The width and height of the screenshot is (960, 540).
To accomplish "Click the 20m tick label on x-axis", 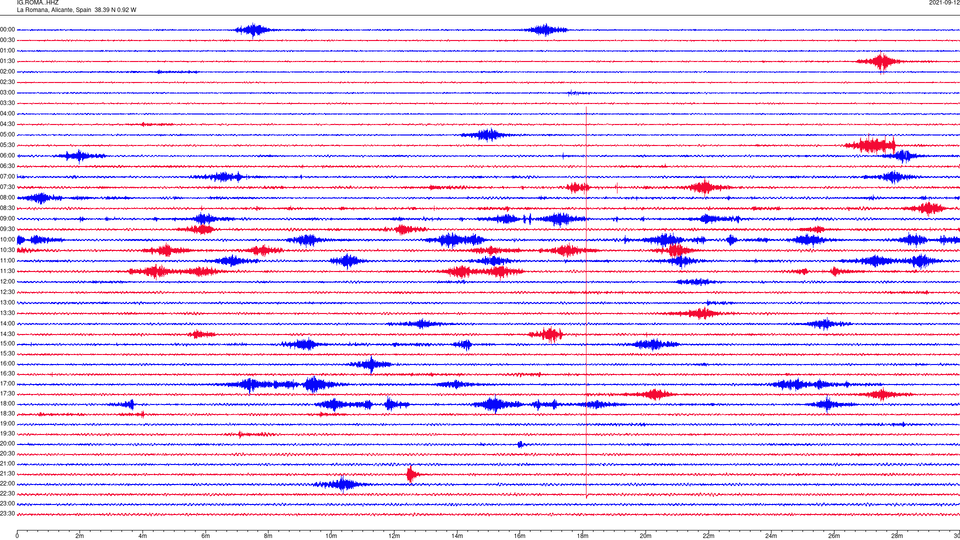I will 645,536.
